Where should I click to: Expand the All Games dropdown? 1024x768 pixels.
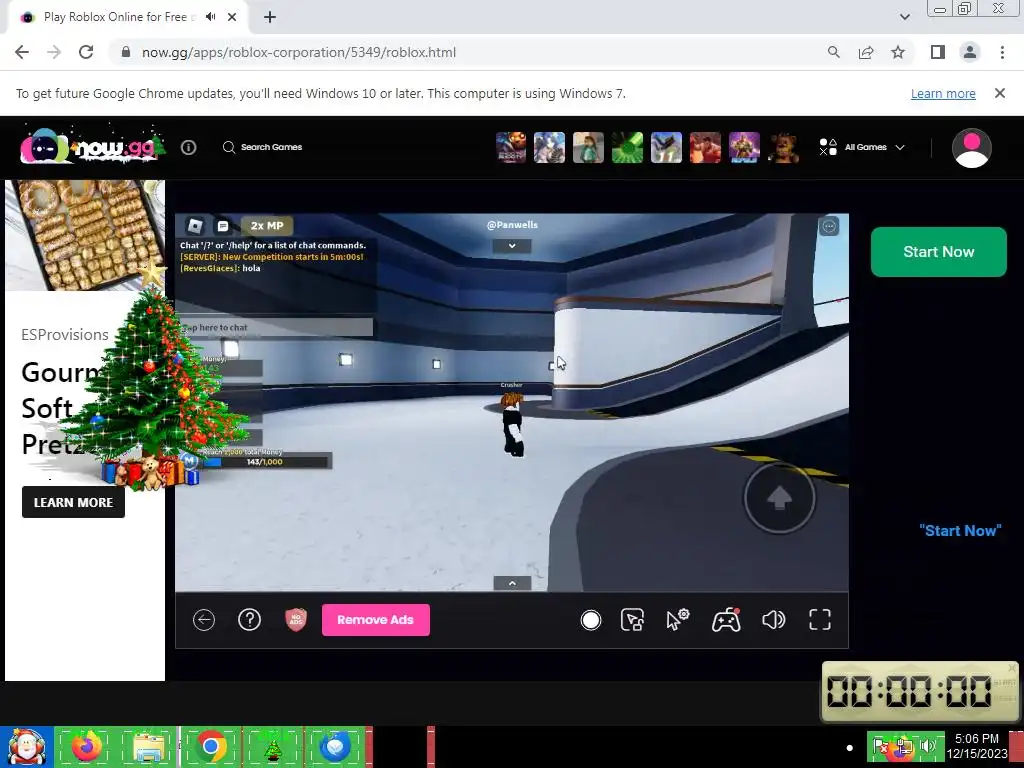862,147
